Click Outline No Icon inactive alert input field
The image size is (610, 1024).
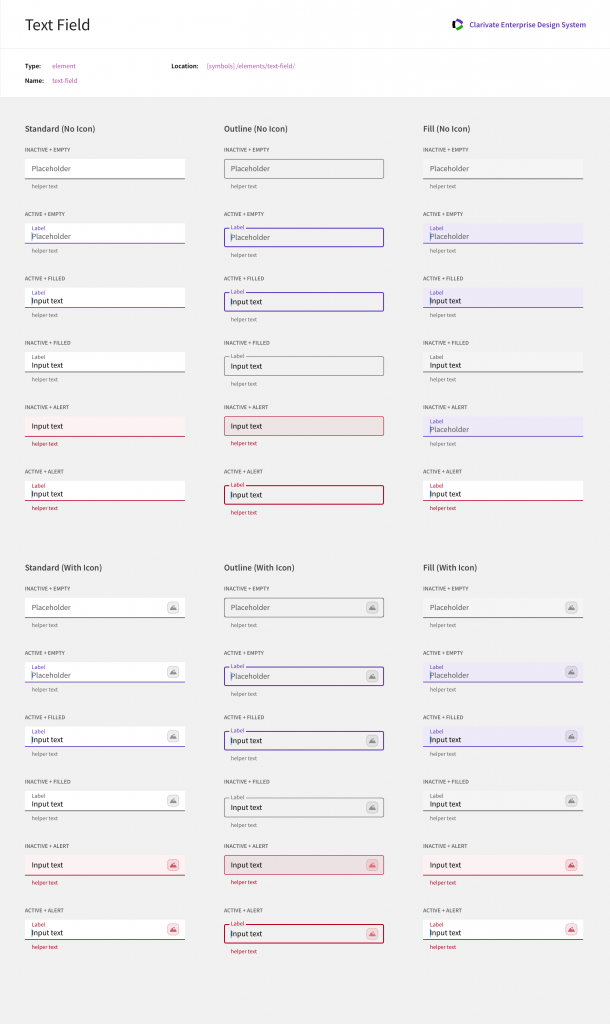tap(303, 426)
